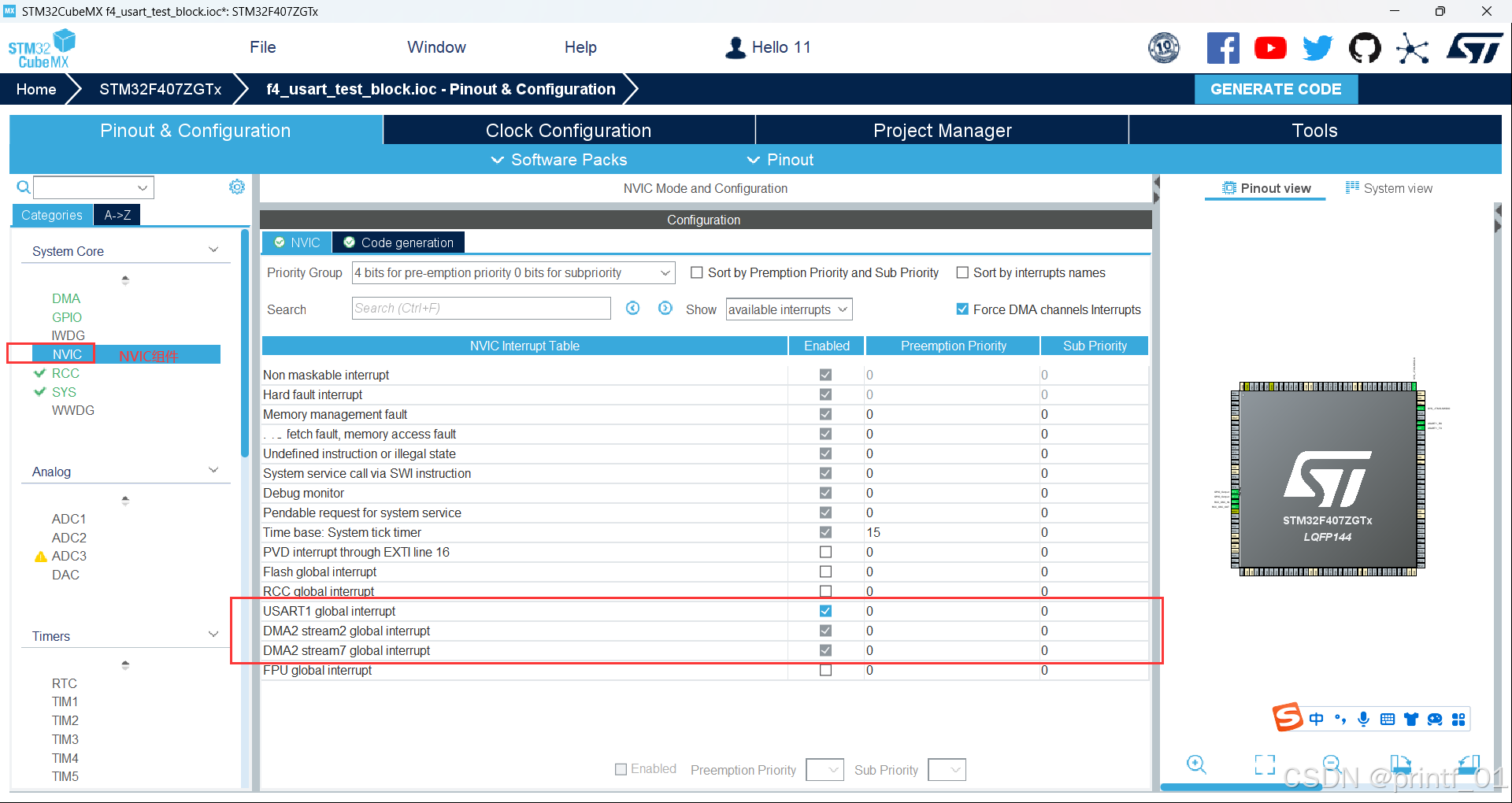Screen dimensions: 1512x803
Task: Fit chip to view with frame icon
Action: pos(1265,764)
